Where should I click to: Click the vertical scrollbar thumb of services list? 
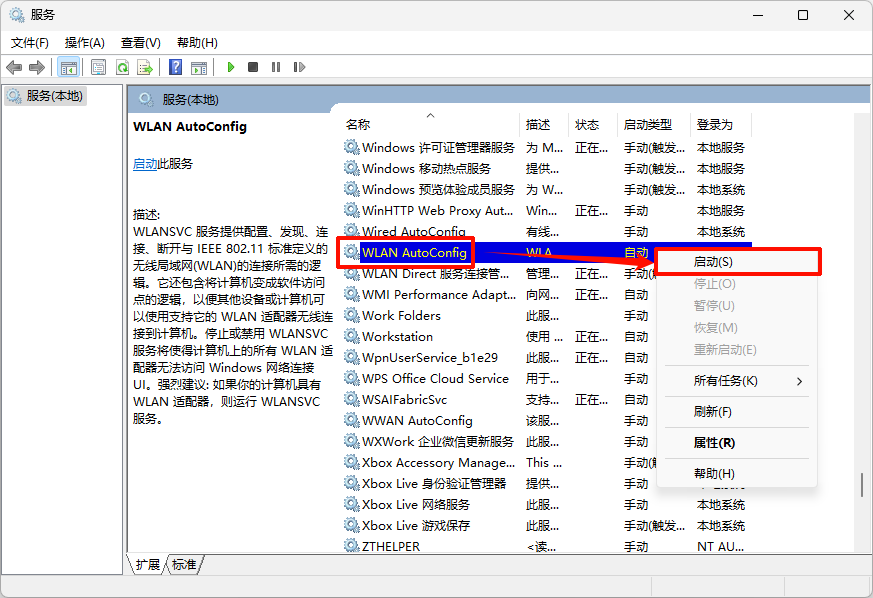click(862, 484)
